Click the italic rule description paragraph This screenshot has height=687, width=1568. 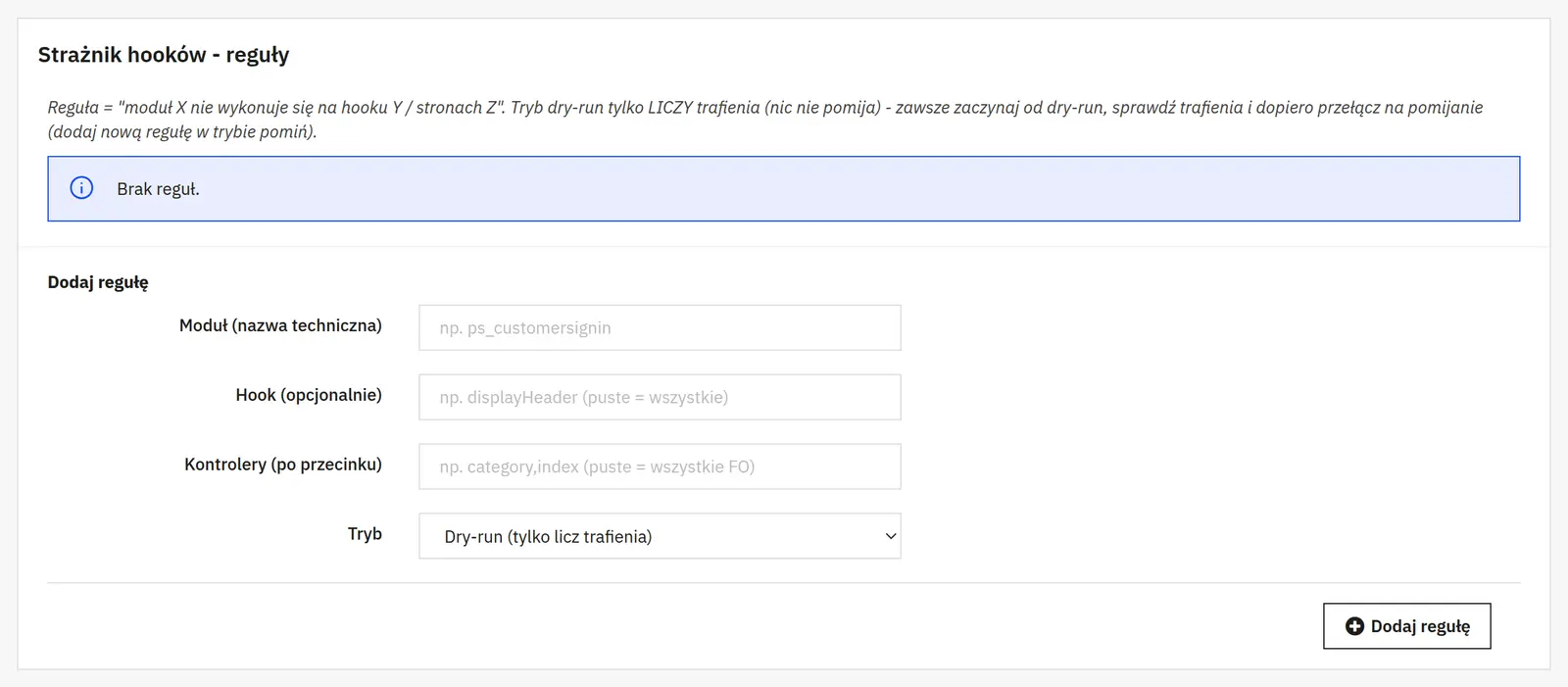pos(765,120)
